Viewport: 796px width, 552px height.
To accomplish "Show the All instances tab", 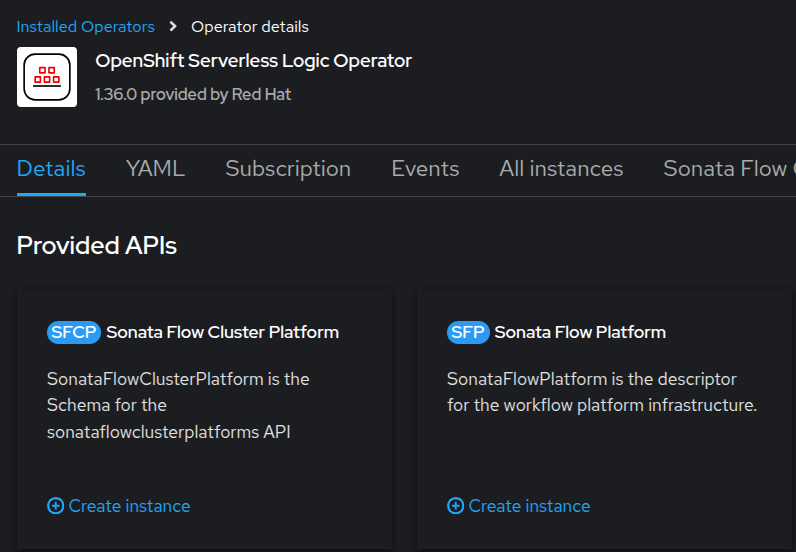I will pos(561,169).
